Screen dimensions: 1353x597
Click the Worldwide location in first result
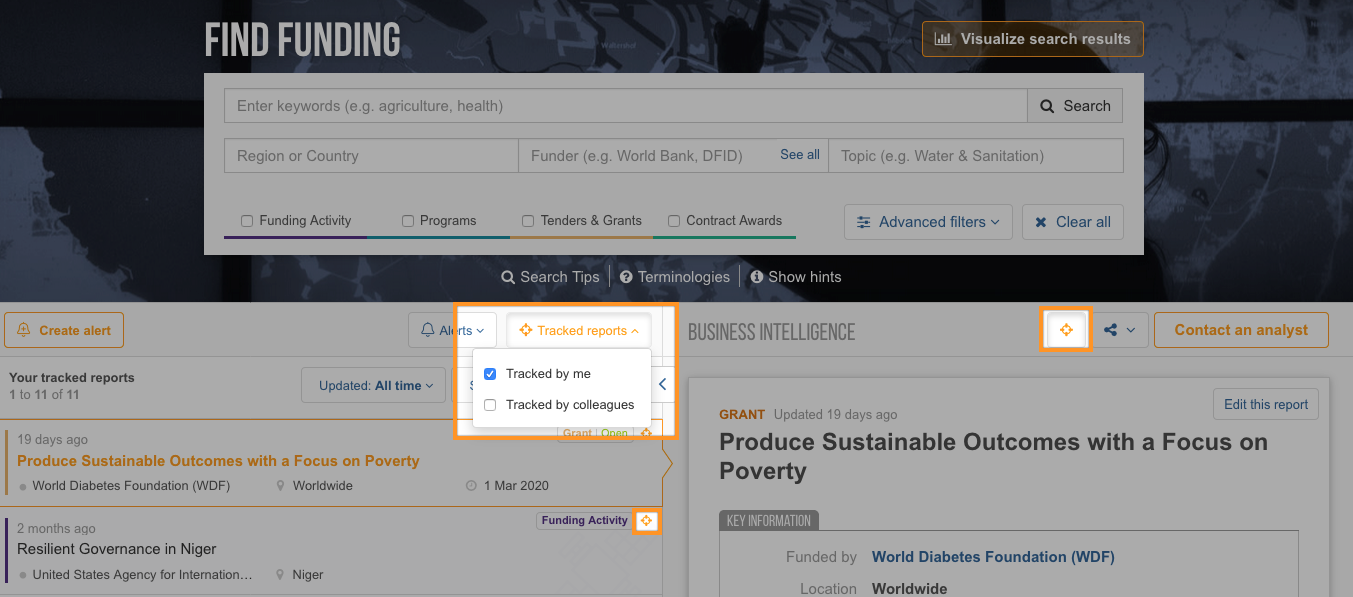point(323,486)
